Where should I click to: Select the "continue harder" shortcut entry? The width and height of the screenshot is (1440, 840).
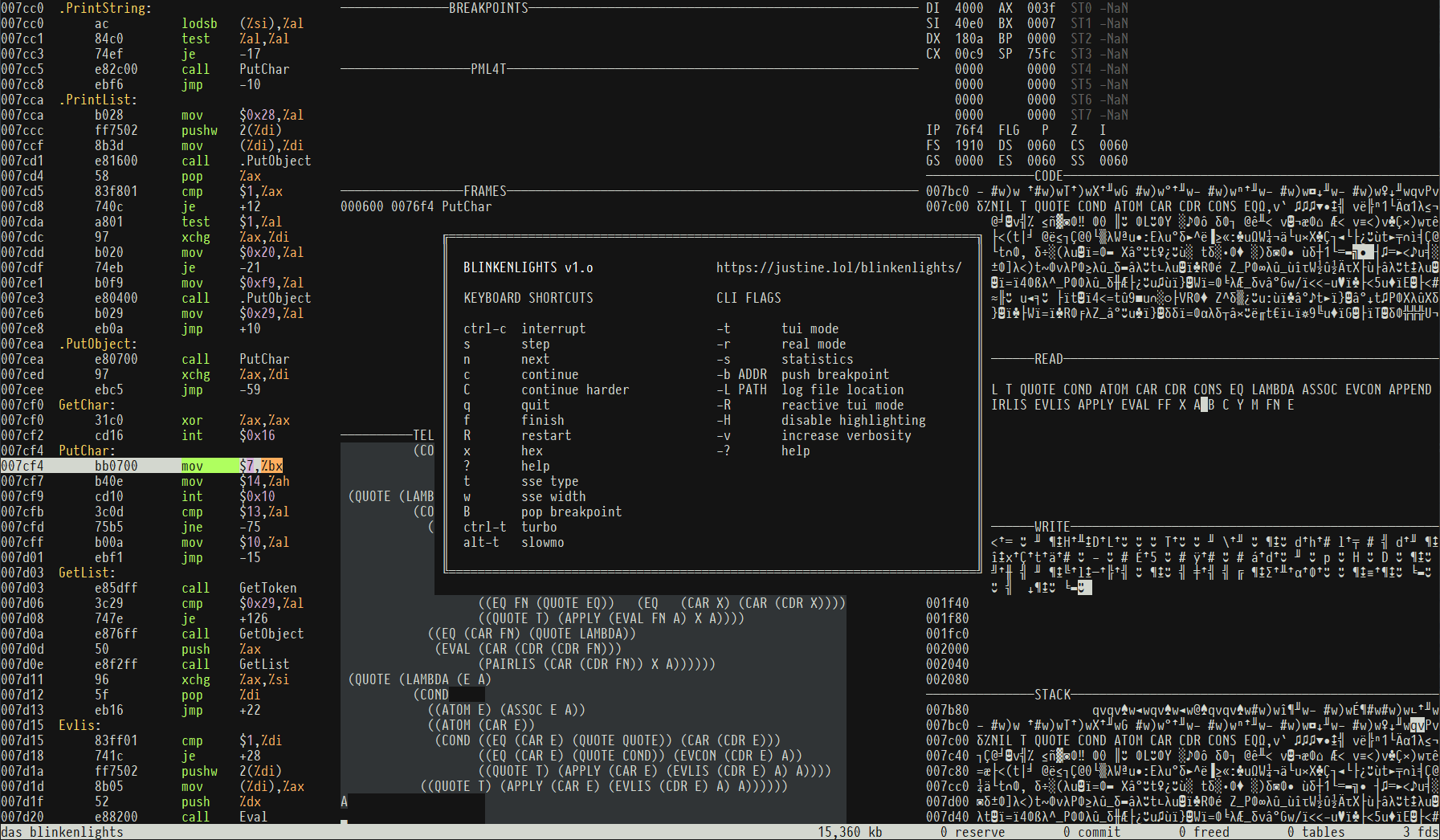tap(574, 389)
